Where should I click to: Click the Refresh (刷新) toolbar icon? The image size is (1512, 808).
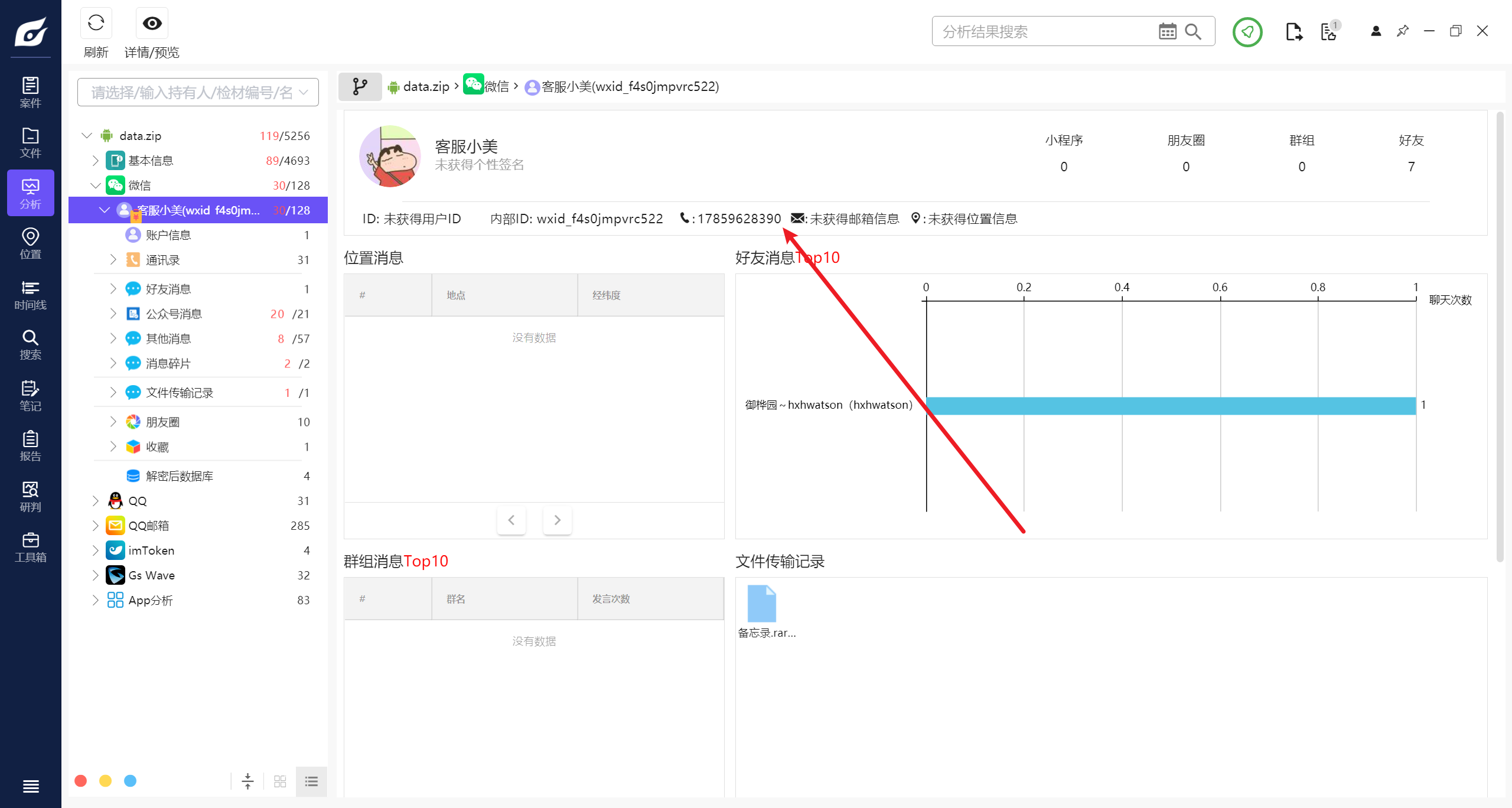click(x=96, y=24)
